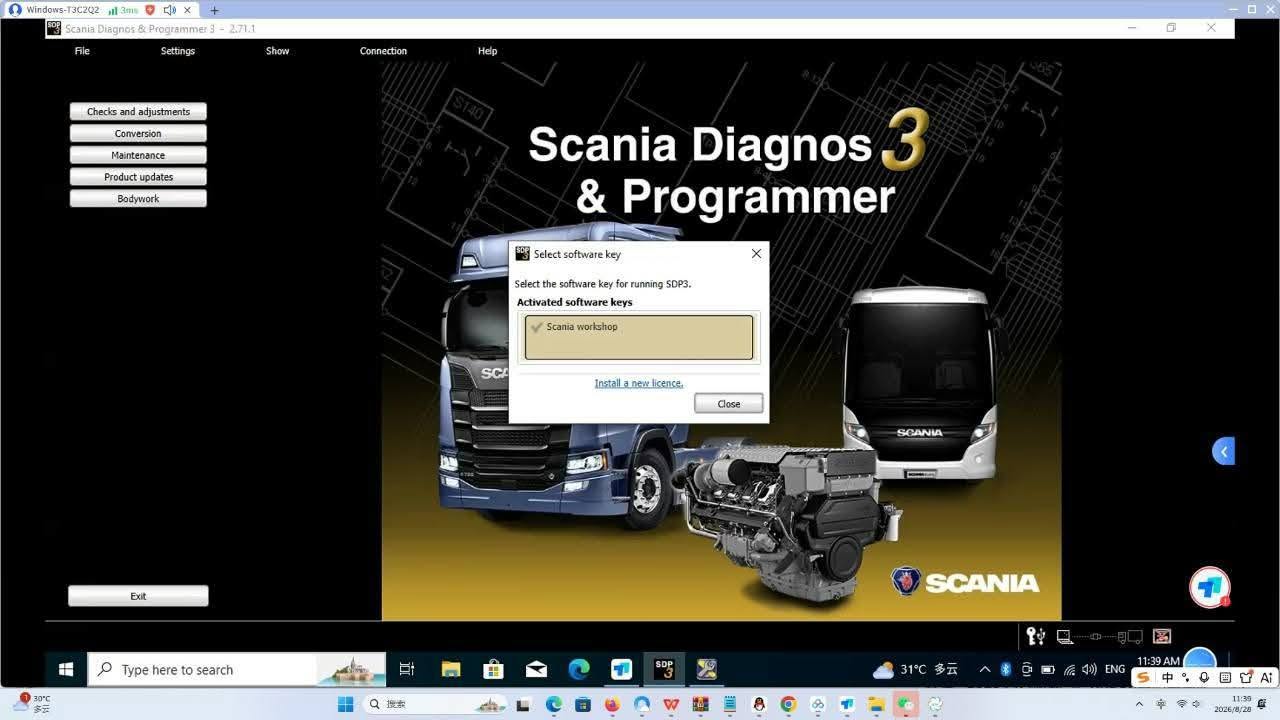This screenshot has width=1280, height=720.
Task: Click the local Wi-Fi tray icon
Action: pyautogui.click(x=1181, y=704)
